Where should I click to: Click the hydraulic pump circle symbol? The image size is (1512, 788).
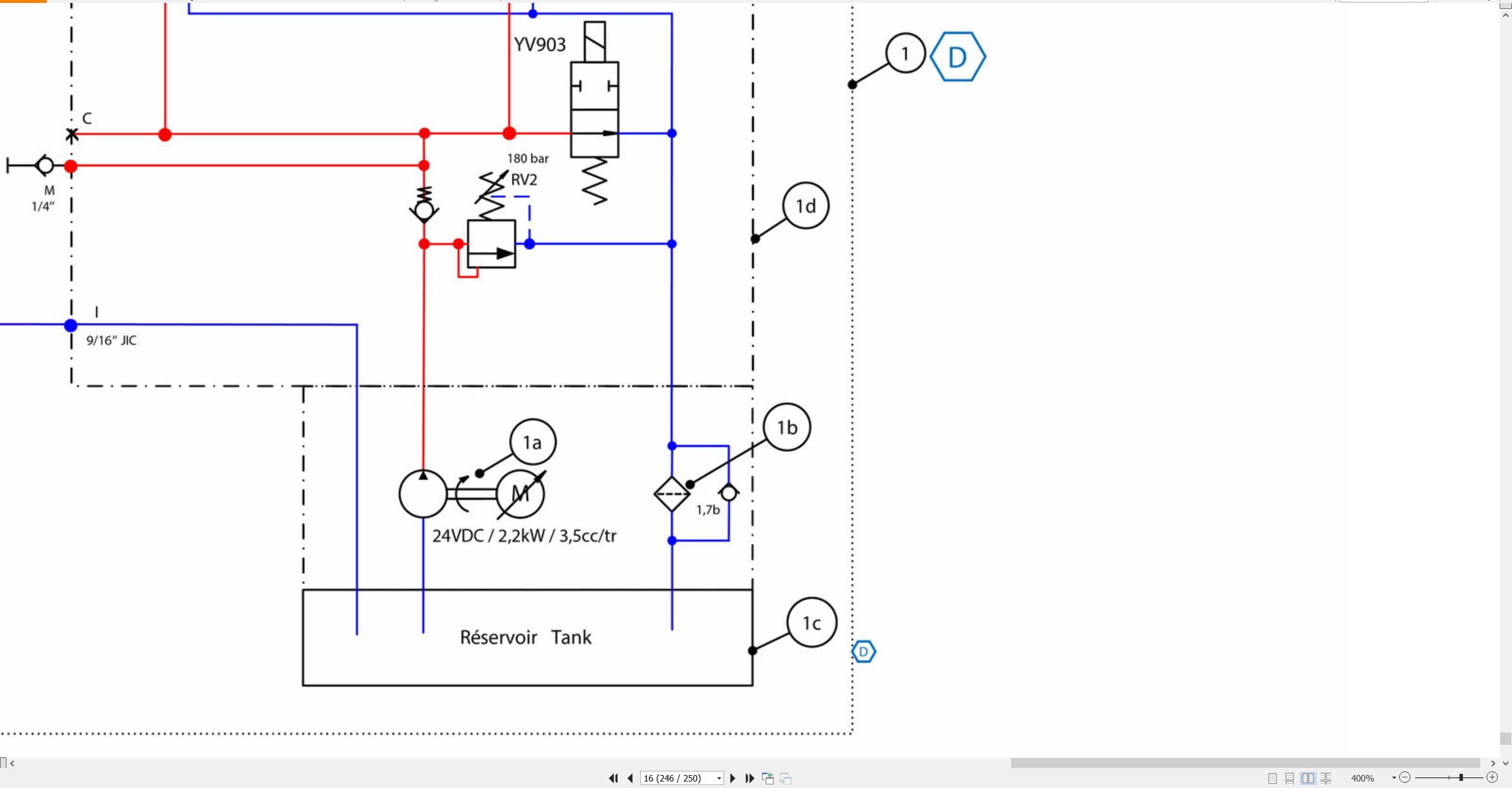[423, 494]
